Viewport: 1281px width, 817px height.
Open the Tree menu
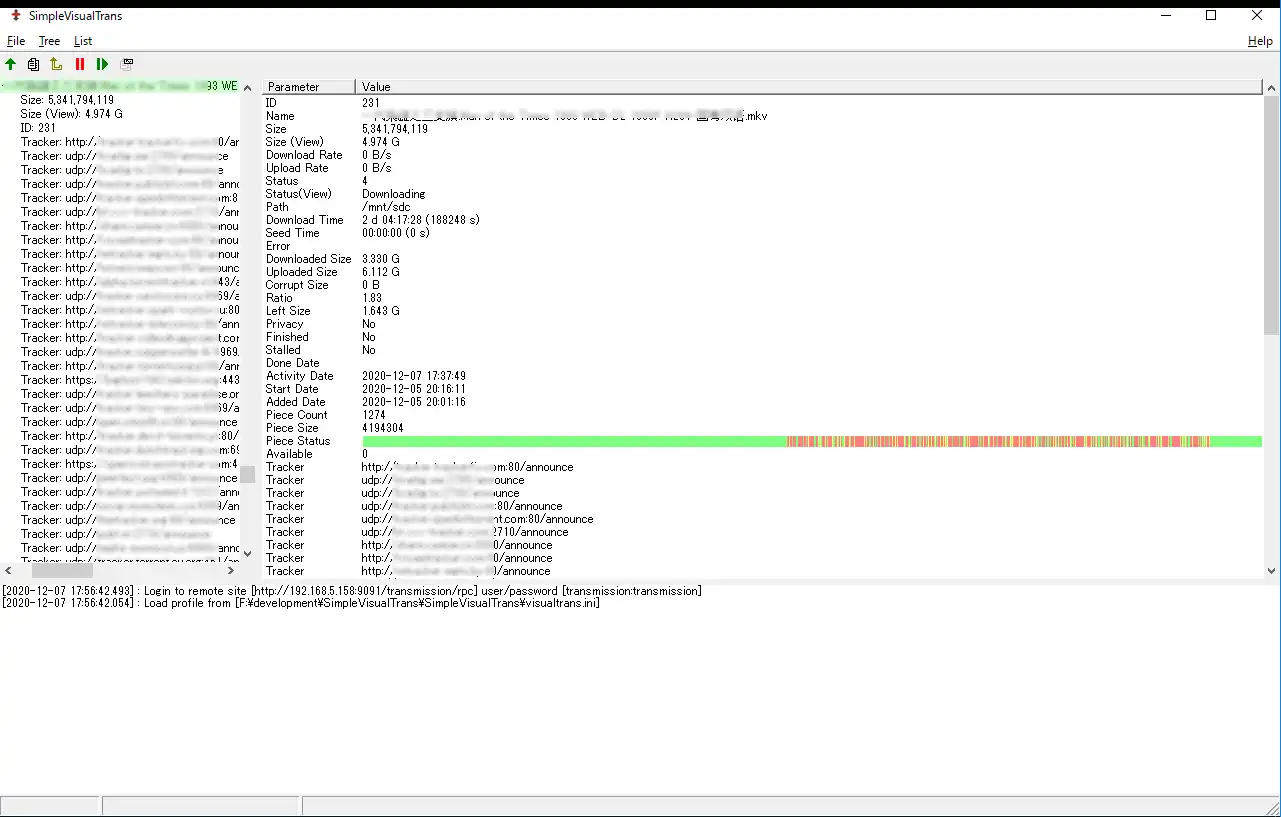[x=49, y=41]
